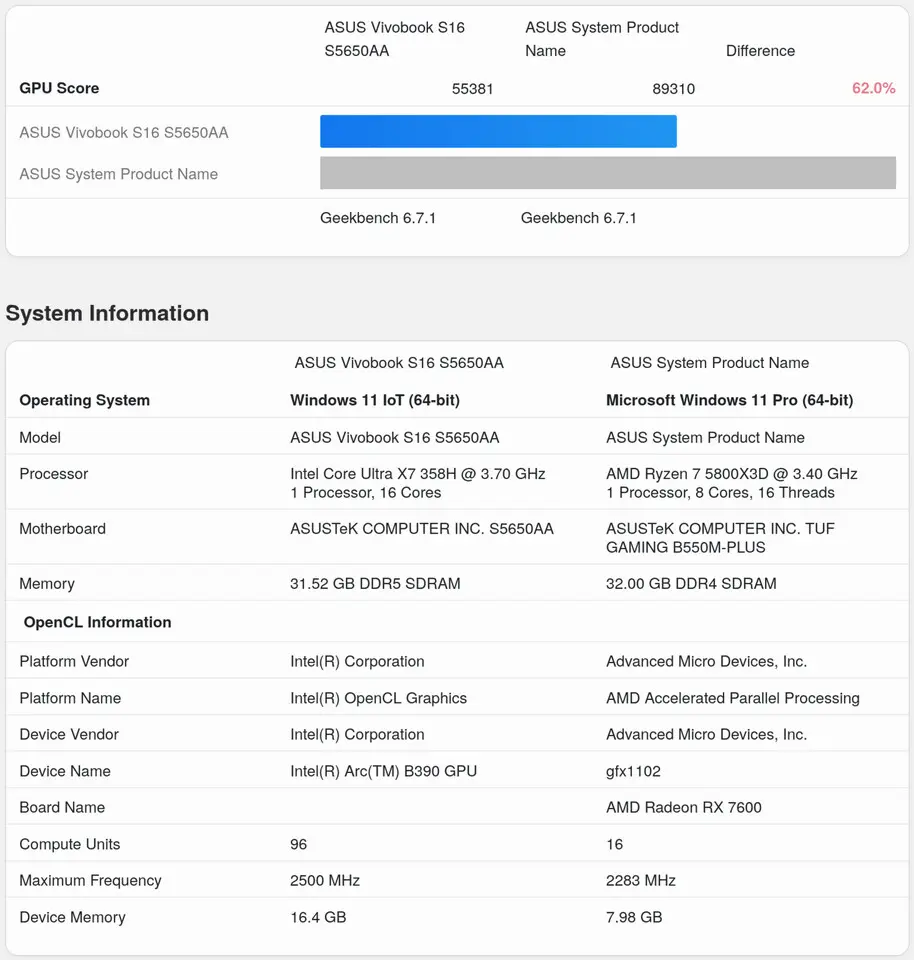914x960 pixels.
Task: Click the Platform Vendor row label
Action: point(74,662)
